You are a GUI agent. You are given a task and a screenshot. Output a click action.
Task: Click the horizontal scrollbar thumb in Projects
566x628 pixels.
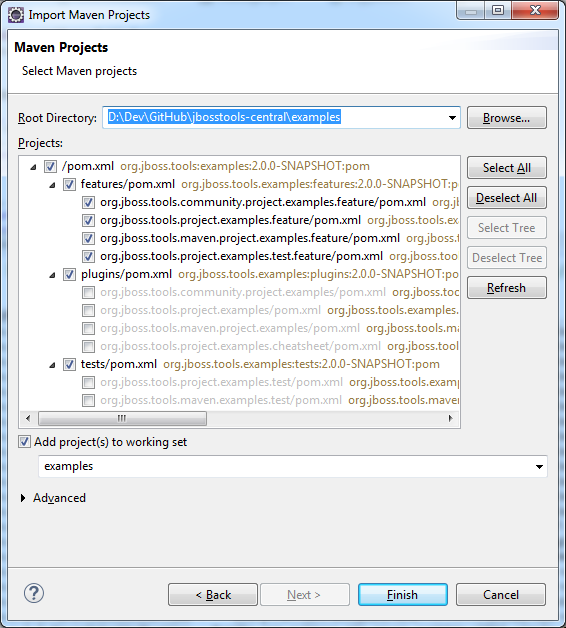tap(122, 419)
